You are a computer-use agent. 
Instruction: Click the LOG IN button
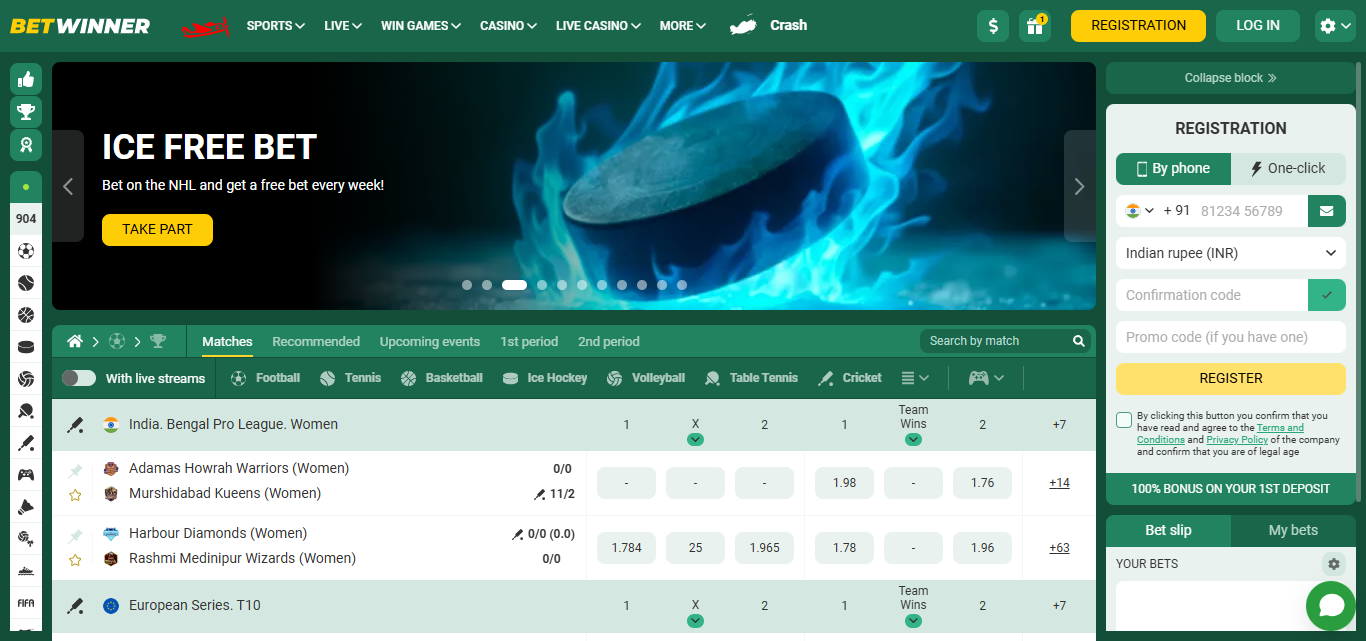point(1258,26)
